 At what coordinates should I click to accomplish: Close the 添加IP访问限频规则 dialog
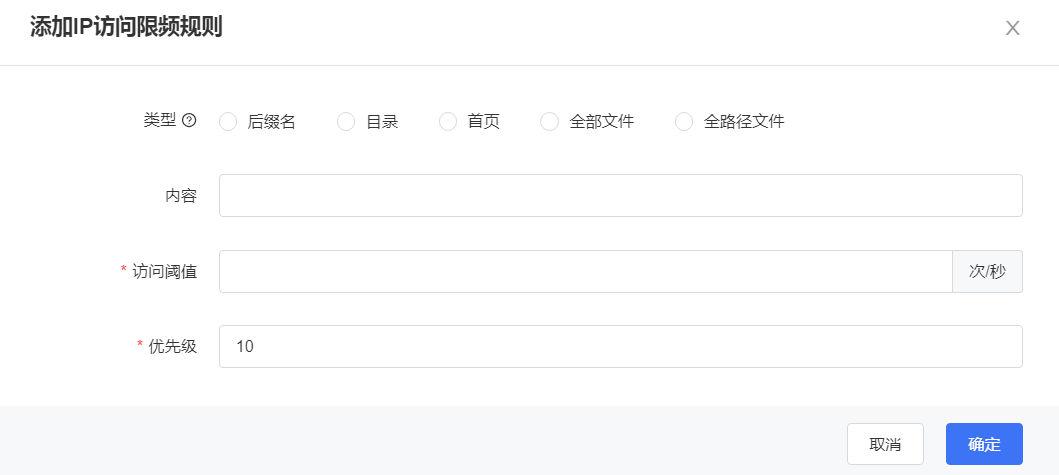click(1012, 28)
